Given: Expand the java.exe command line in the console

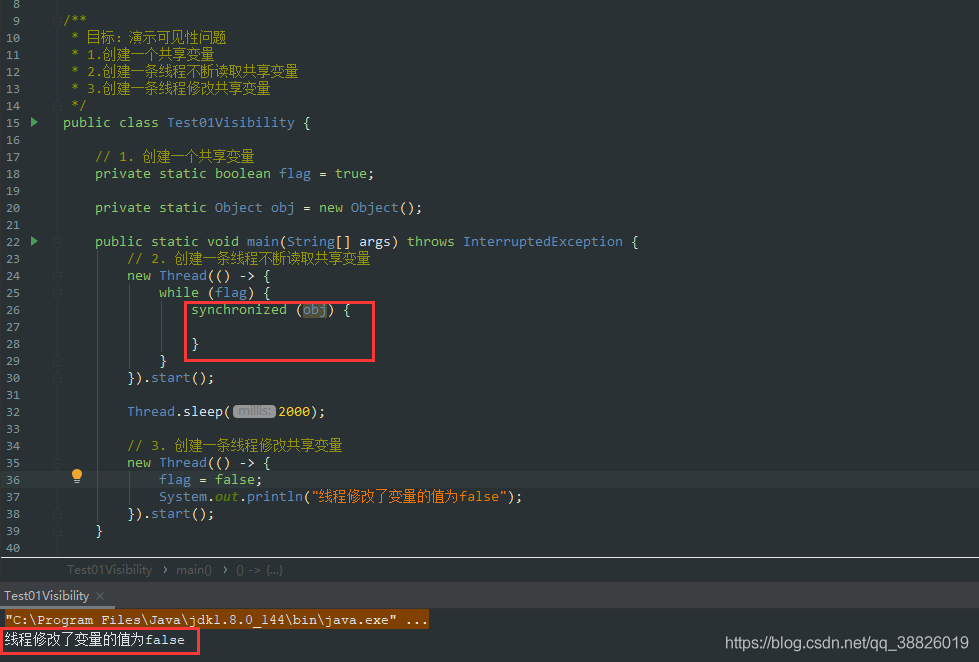Looking at the screenshot, I should pyautogui.click(x=217, y=620).
